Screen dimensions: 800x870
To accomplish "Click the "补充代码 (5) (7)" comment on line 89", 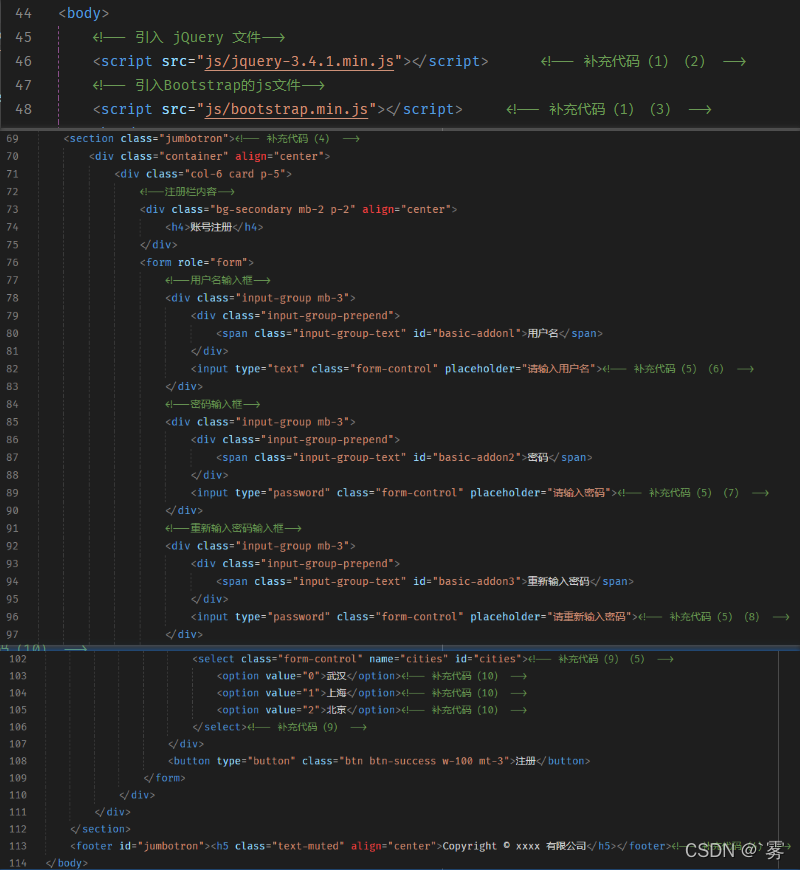I will [693, 493].
